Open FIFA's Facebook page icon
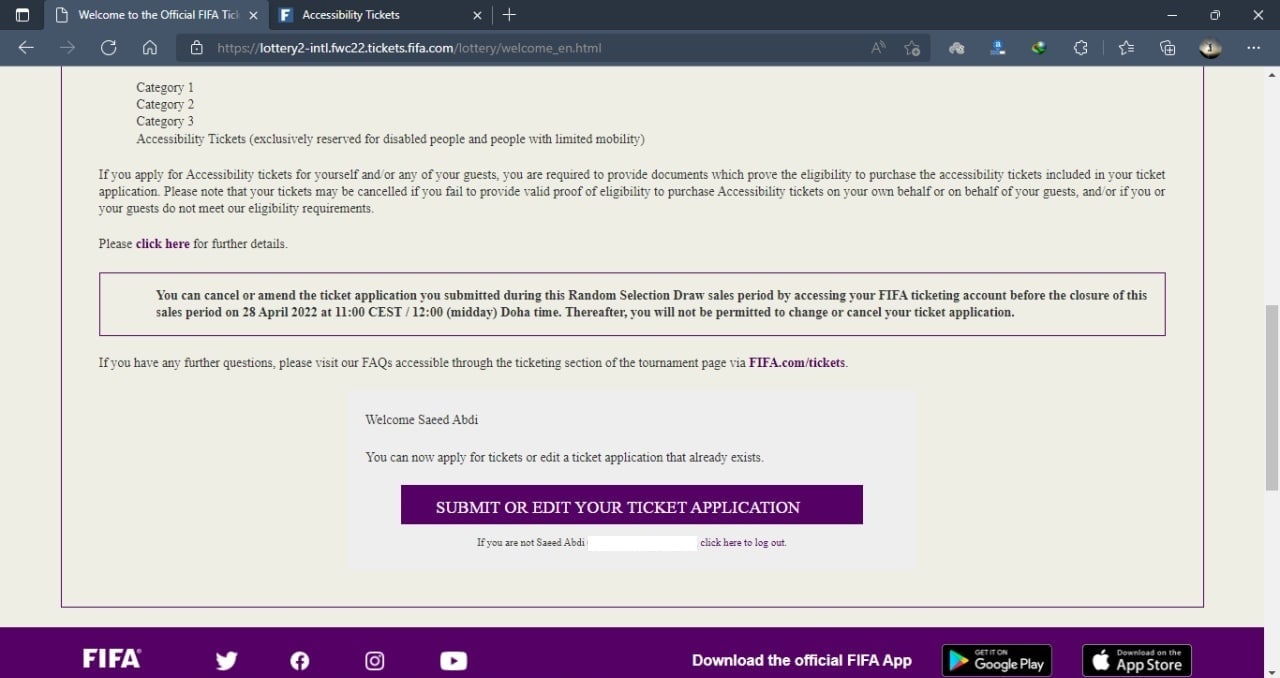Image resolution: width=1280 pixels, height=678 pixels. click(299, 660)
